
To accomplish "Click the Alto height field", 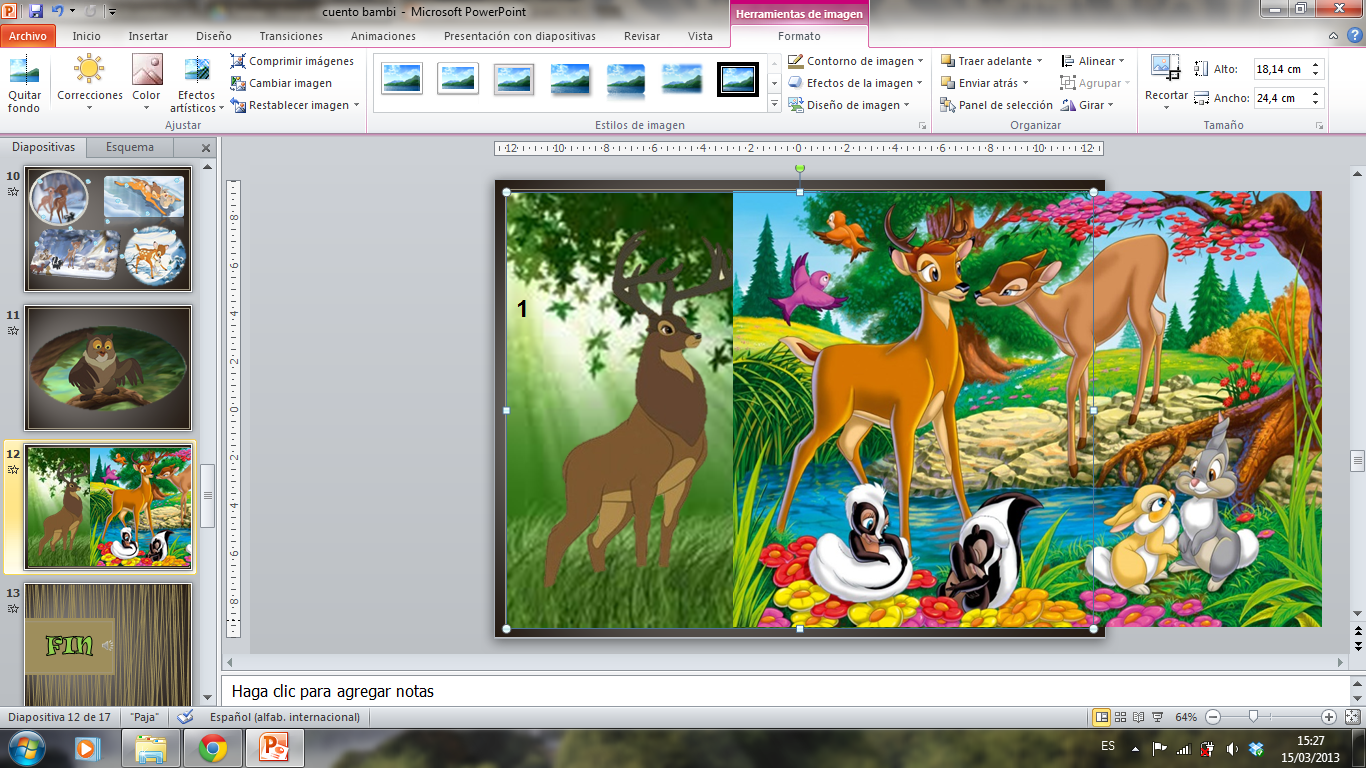I will point(1280,69).
